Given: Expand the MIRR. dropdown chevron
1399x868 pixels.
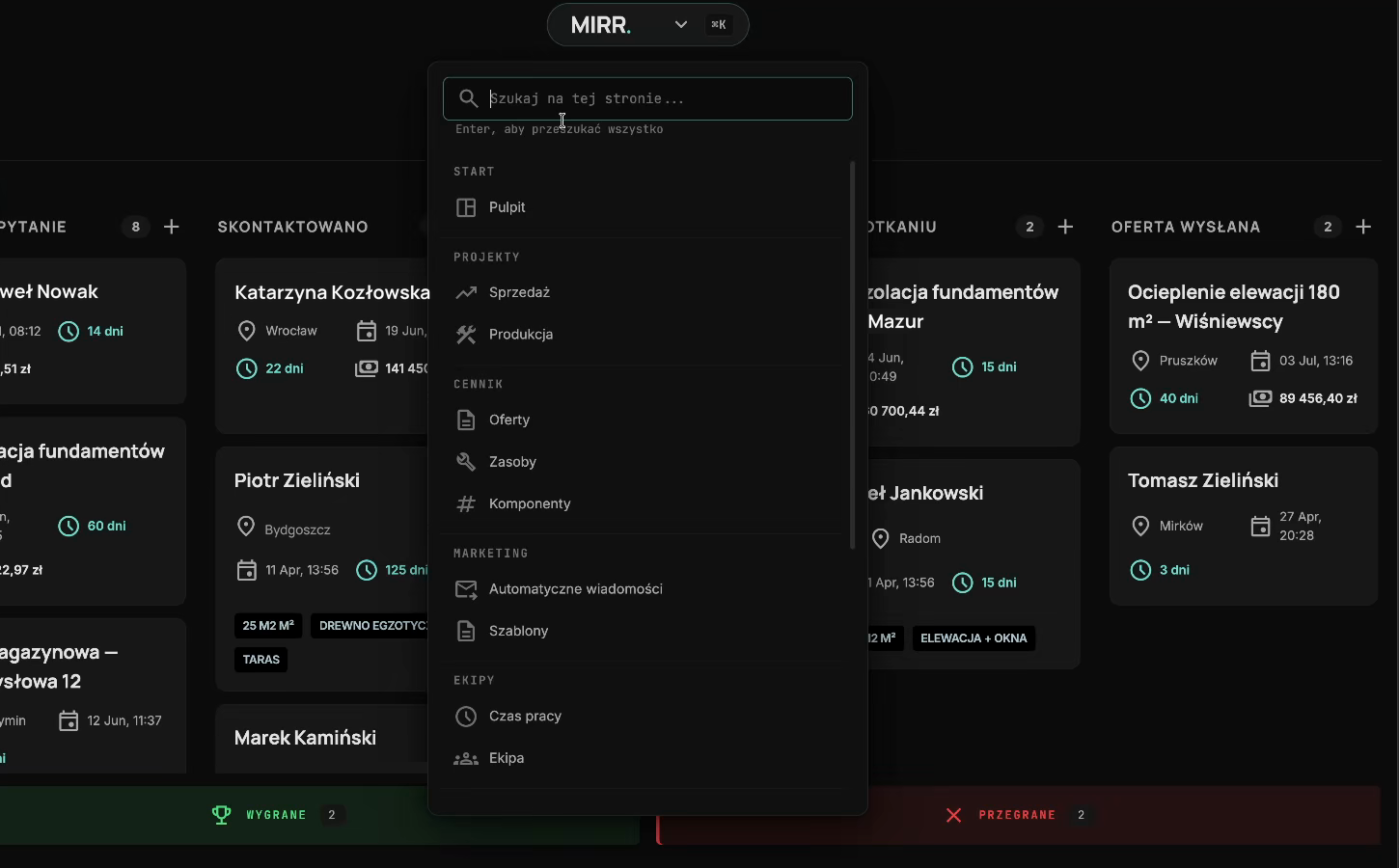Looking at the screenshot, I should pyautogui.click(x=681, y=25).
